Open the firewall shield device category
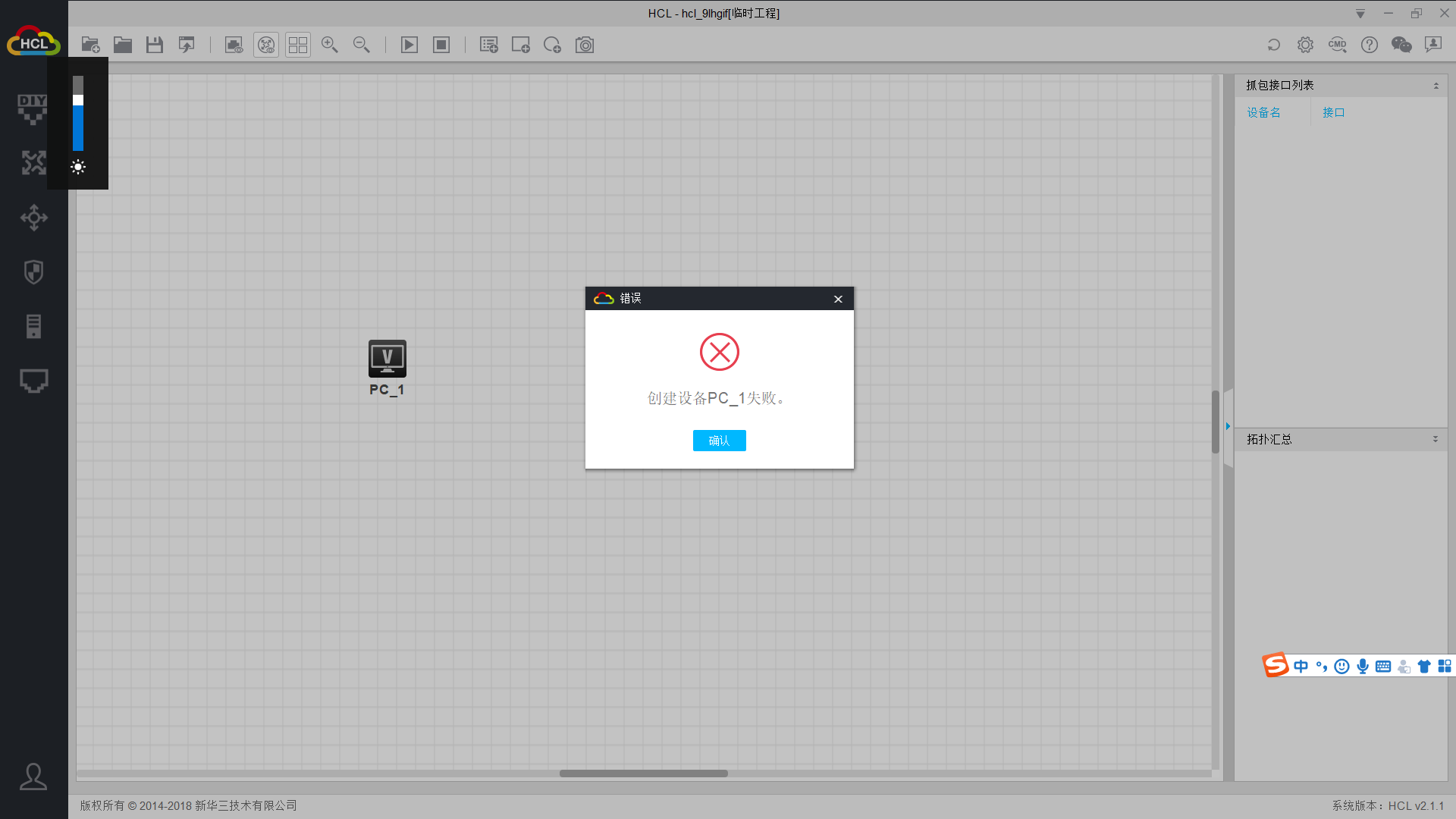Image resolution: width=1456 pixels, height=819 pixels. (x=33, y=272)
